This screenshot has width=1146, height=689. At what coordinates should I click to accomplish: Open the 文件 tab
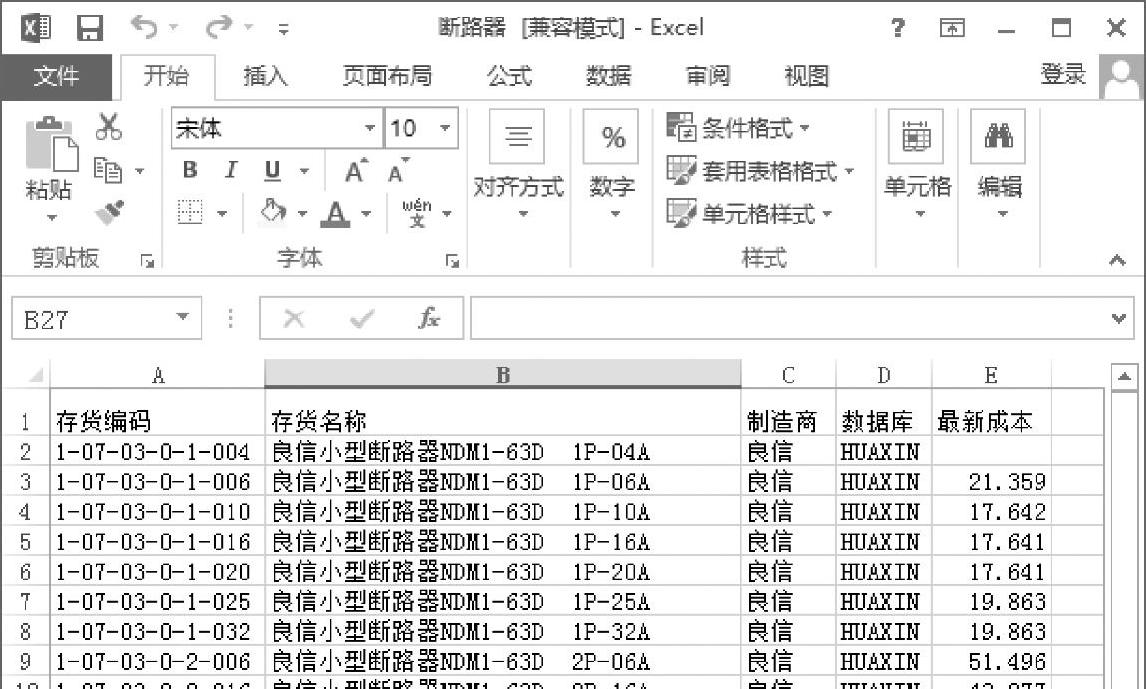tap(56, 76)
